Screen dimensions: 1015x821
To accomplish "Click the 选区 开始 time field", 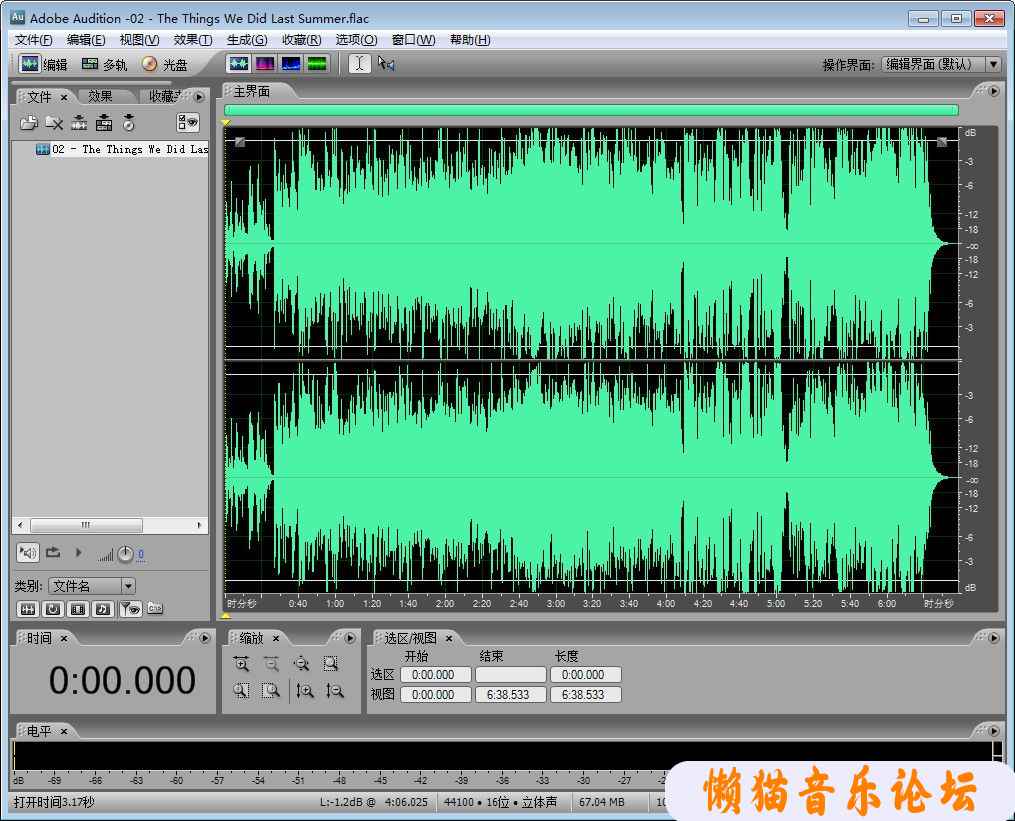I will (436, 675).
